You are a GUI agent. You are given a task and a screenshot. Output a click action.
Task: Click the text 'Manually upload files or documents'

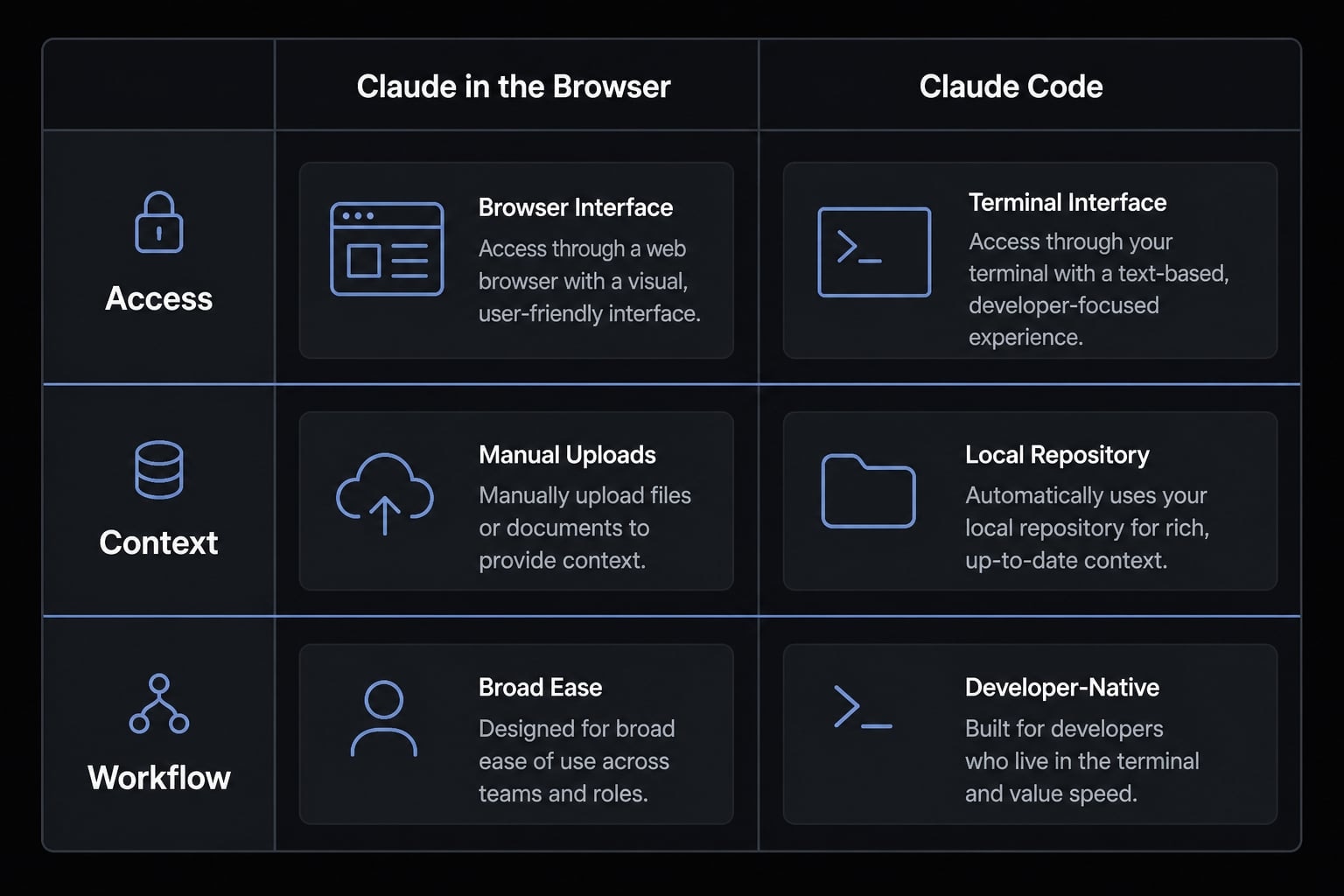point(584,512)
